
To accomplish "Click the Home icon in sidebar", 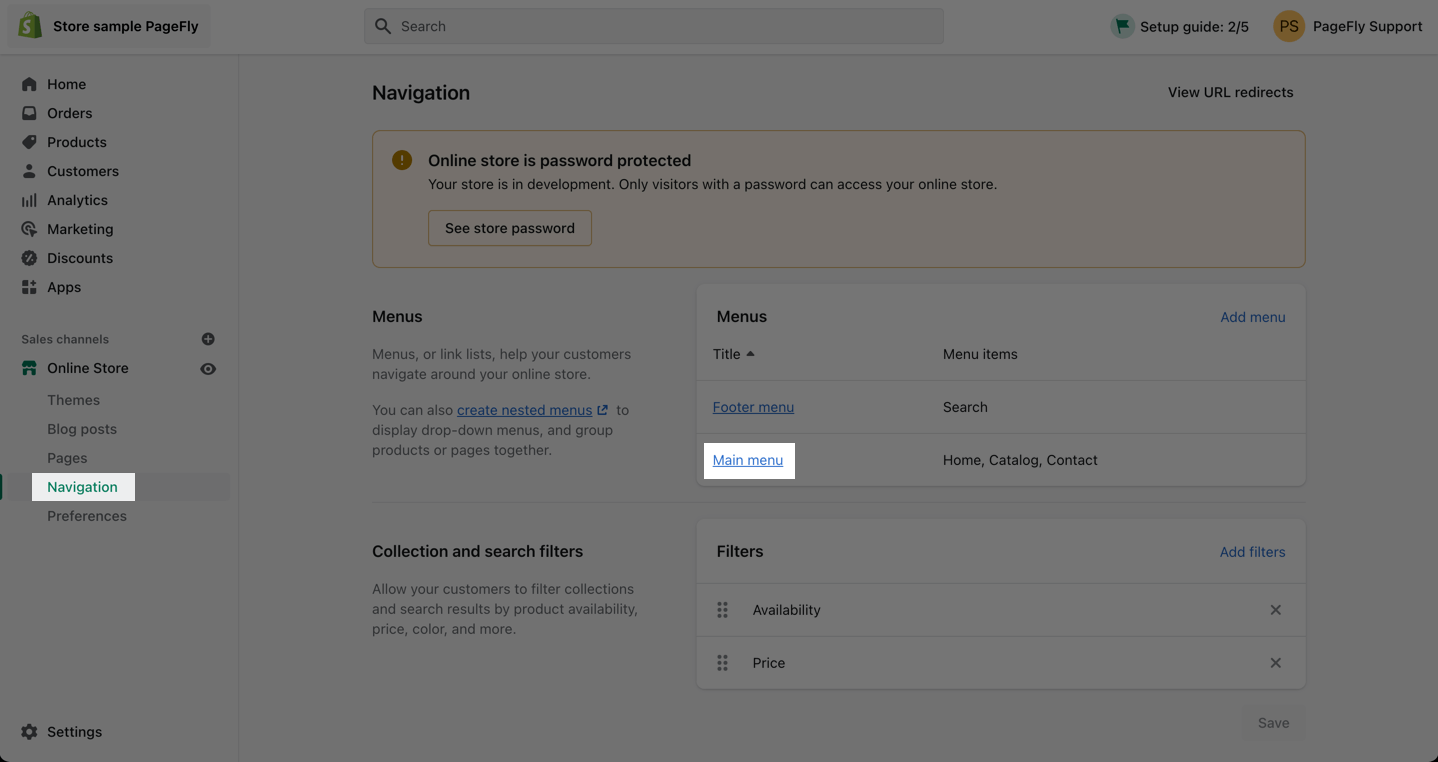I will pyautogui.click(x=29, y=84).
